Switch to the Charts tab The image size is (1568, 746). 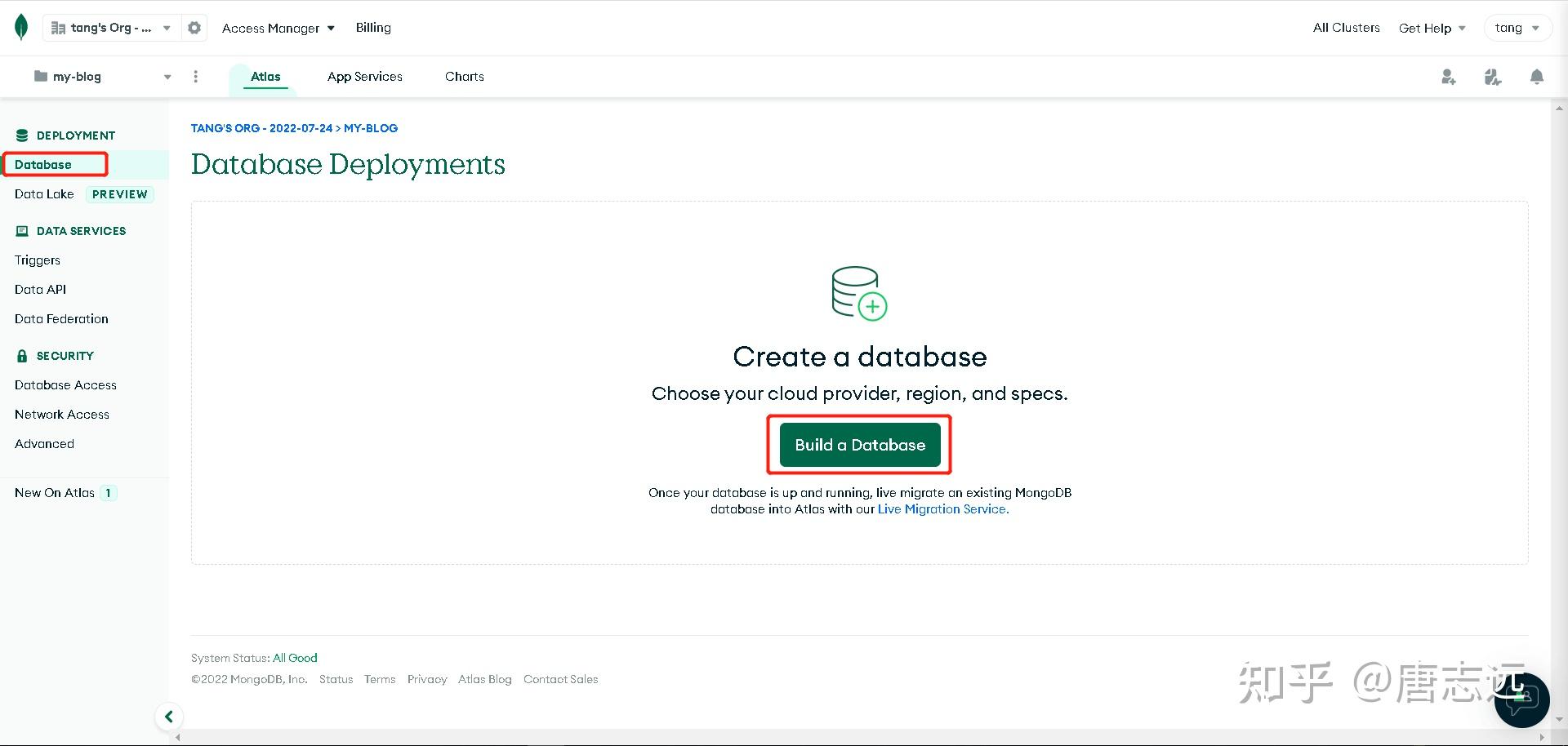coord(464,77)
